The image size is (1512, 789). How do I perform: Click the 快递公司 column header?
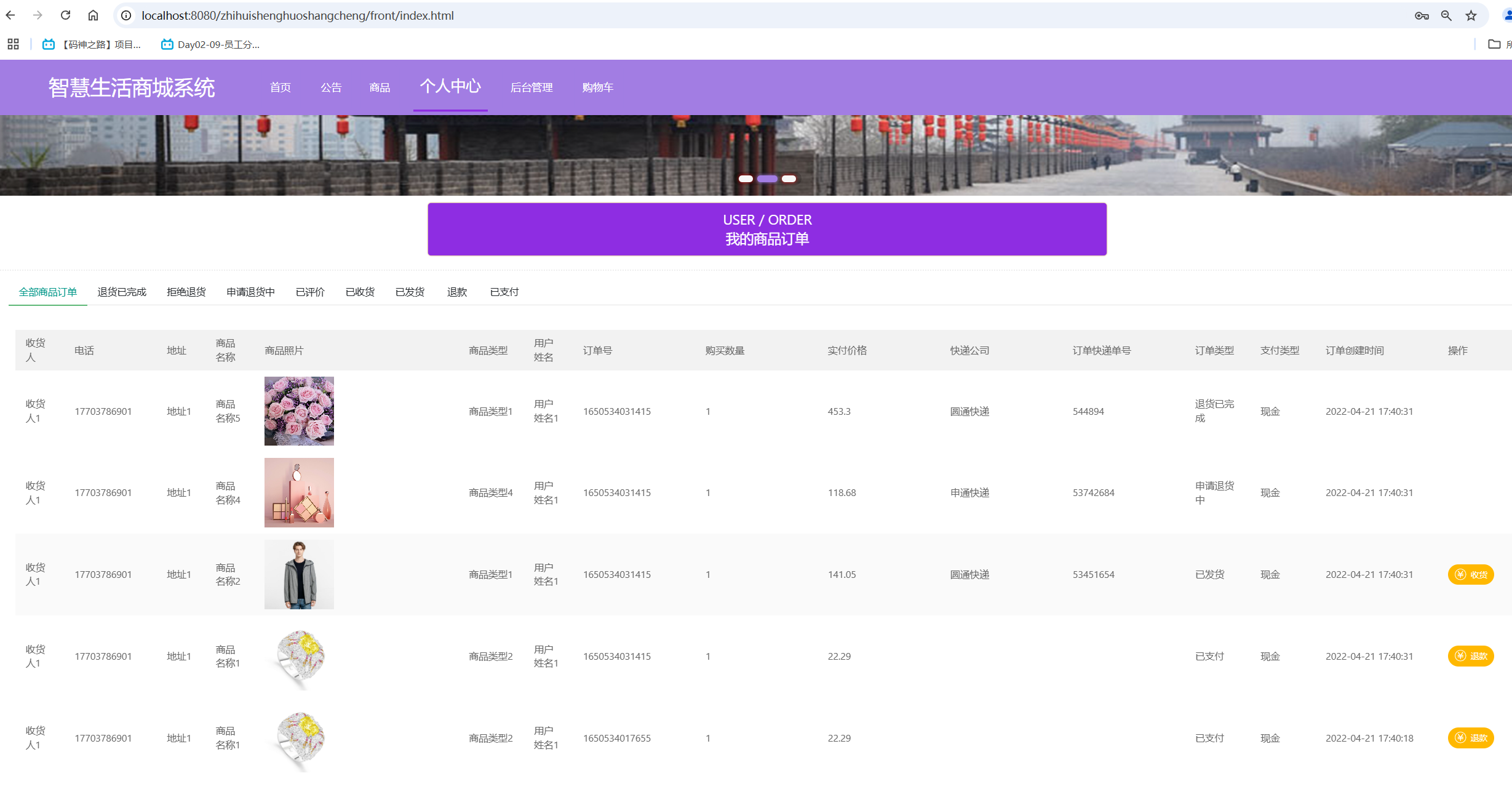pos(969,350)
